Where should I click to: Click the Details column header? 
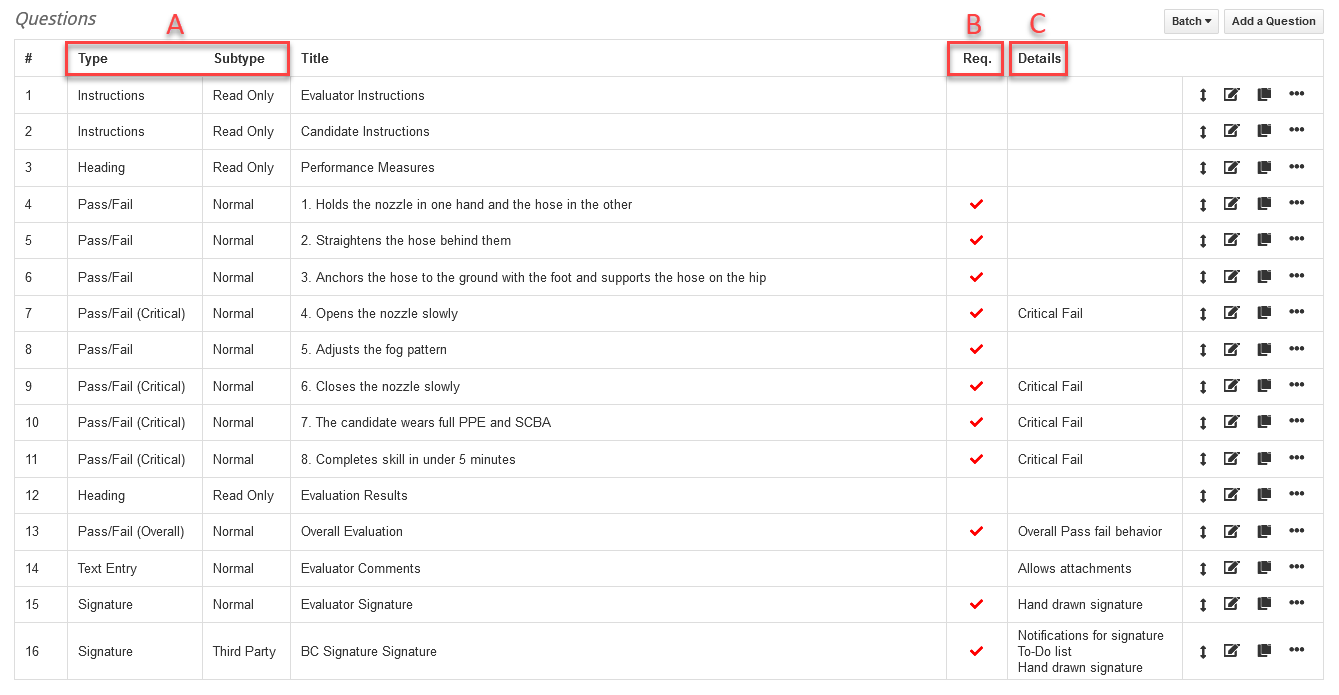pyautogui.click(x=1038, y=58)
